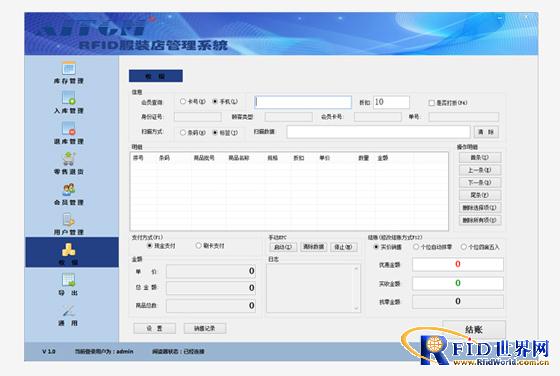Choose 现金支付 cash payment radio

150,246
